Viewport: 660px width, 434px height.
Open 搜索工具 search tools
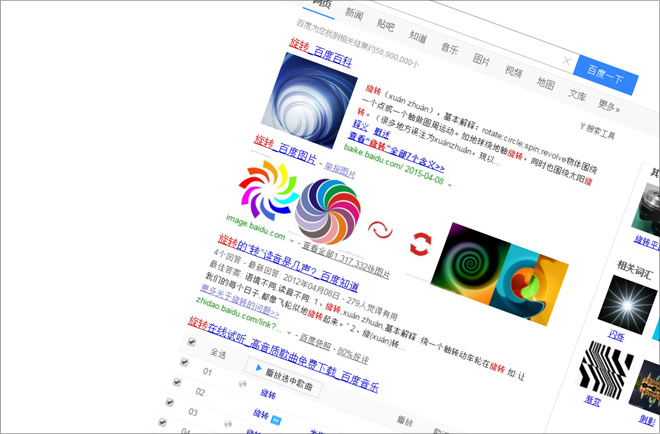coord(600,132)
